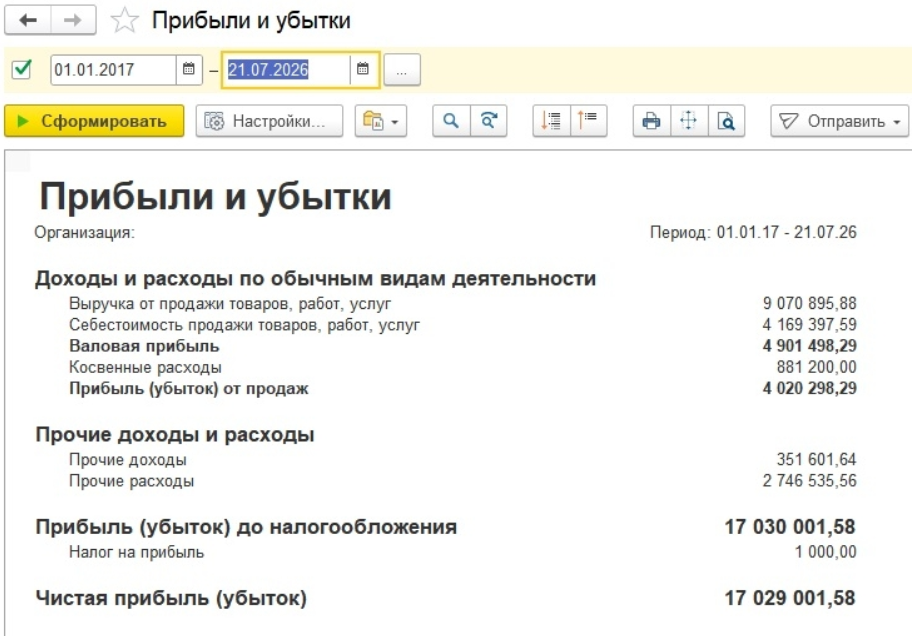Click the start date field 01.01.2017
The image size is (912, 636).
(113, 70)
